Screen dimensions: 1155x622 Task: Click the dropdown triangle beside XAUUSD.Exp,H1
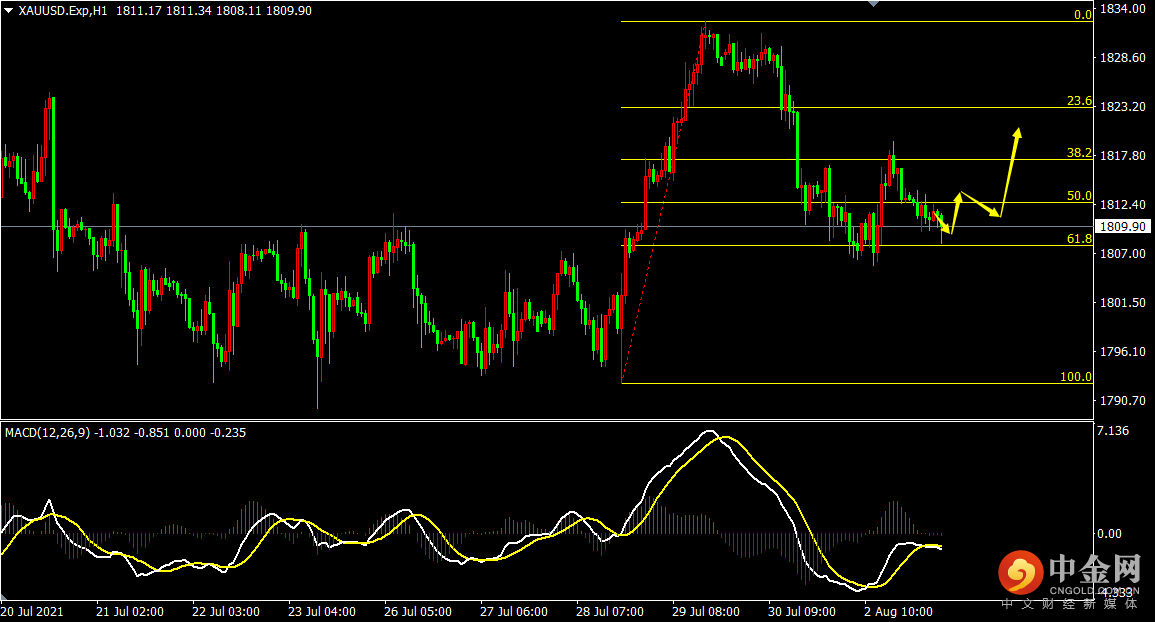tap(9, 11)
